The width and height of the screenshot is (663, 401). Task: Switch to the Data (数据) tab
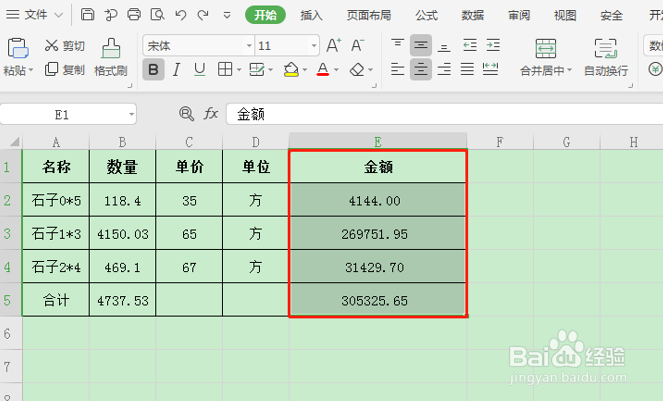472,15
